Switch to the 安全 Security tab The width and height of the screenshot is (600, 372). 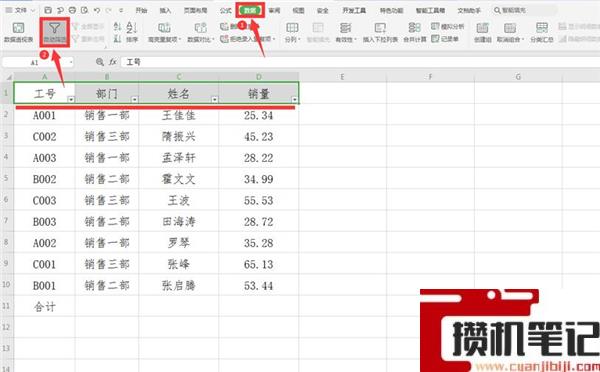tap(323, 10)
